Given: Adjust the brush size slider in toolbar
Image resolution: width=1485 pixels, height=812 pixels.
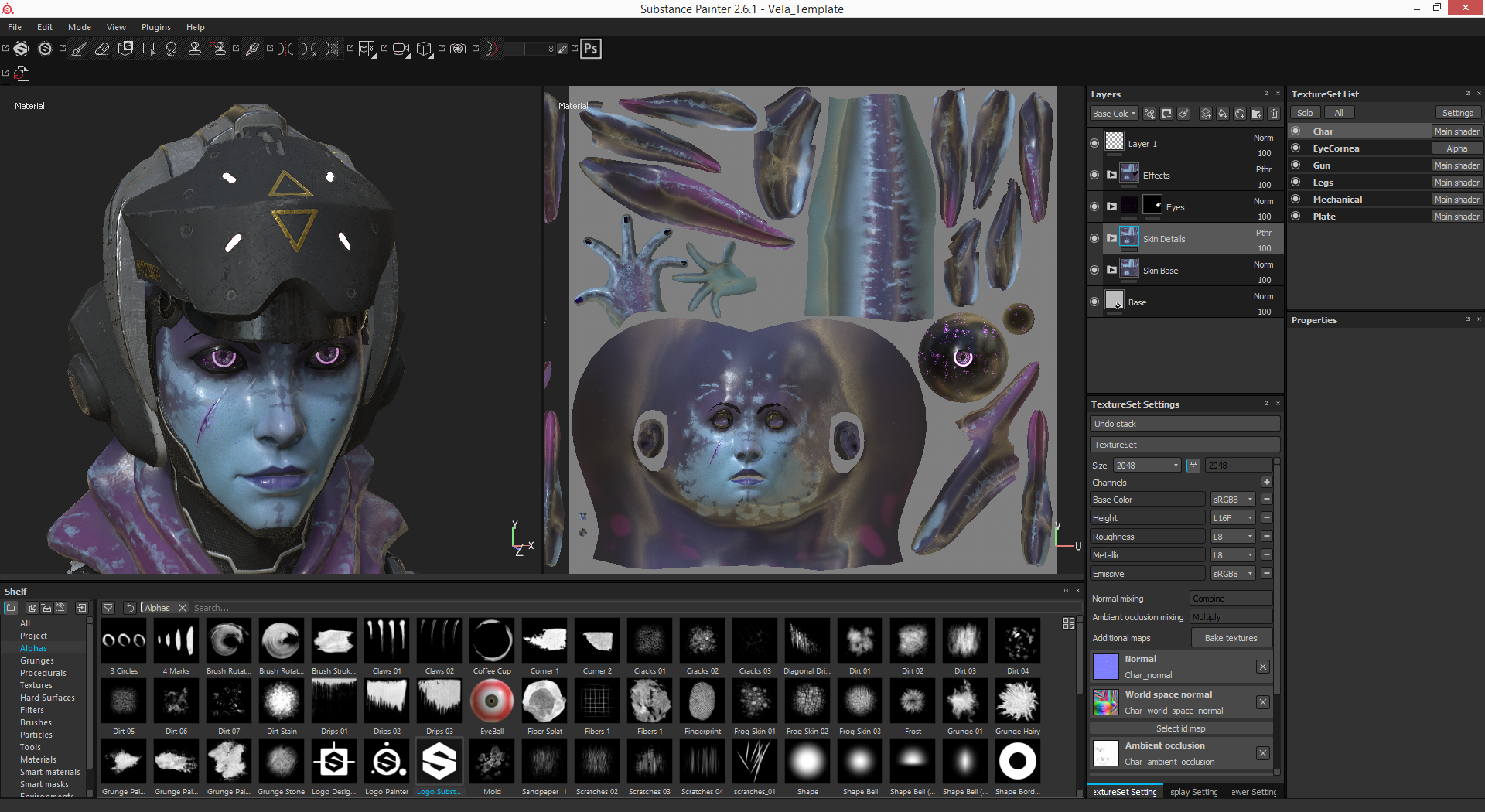Looking at the screenshot, I should pos(531,49).
